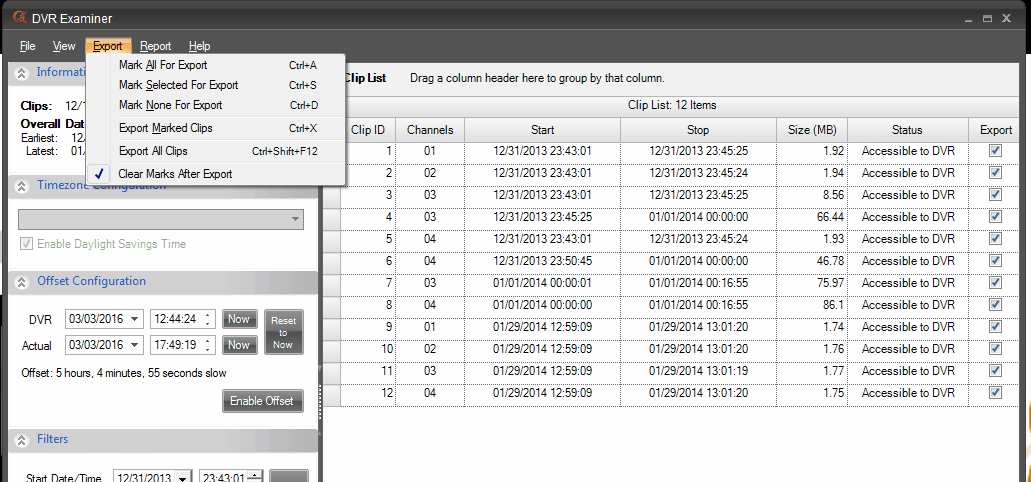Uncheck Export checkbox for clip 6
The width and height of the screenshot is (1031, 482).
[995, 260]
